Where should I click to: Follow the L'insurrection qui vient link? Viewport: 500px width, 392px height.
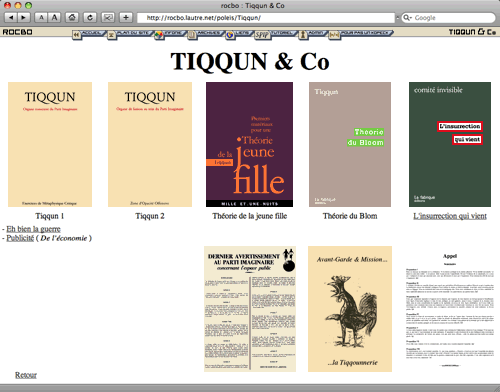(x=450, y=216)
